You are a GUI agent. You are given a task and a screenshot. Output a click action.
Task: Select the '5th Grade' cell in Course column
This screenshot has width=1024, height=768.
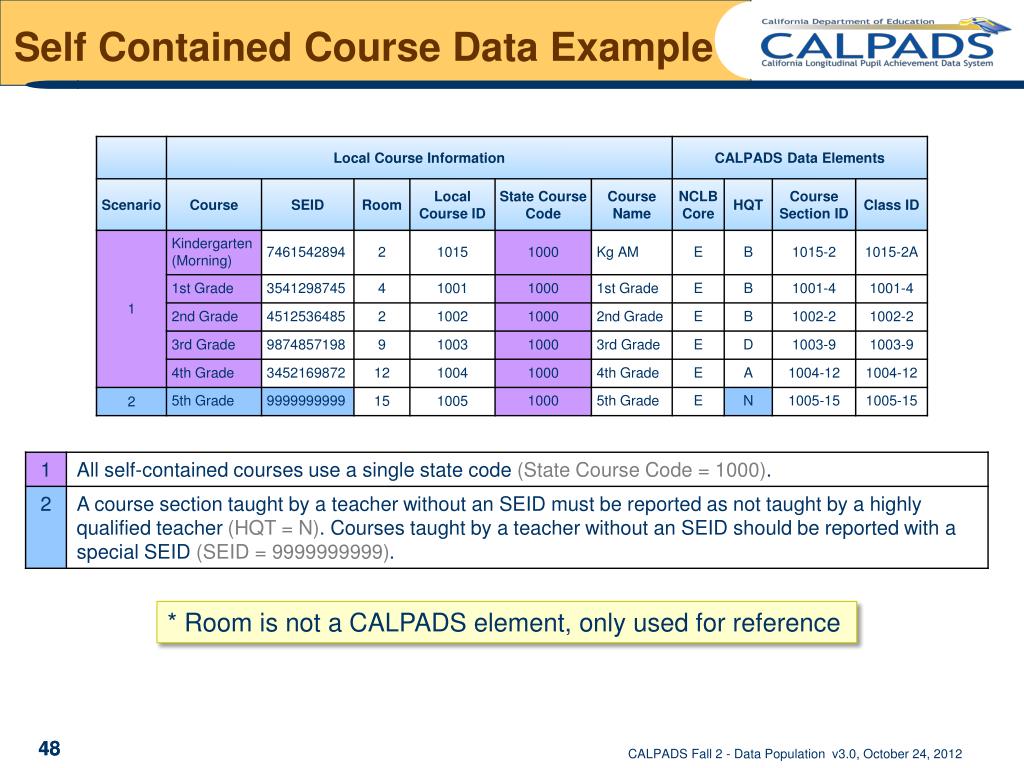(x=214, y=401)
